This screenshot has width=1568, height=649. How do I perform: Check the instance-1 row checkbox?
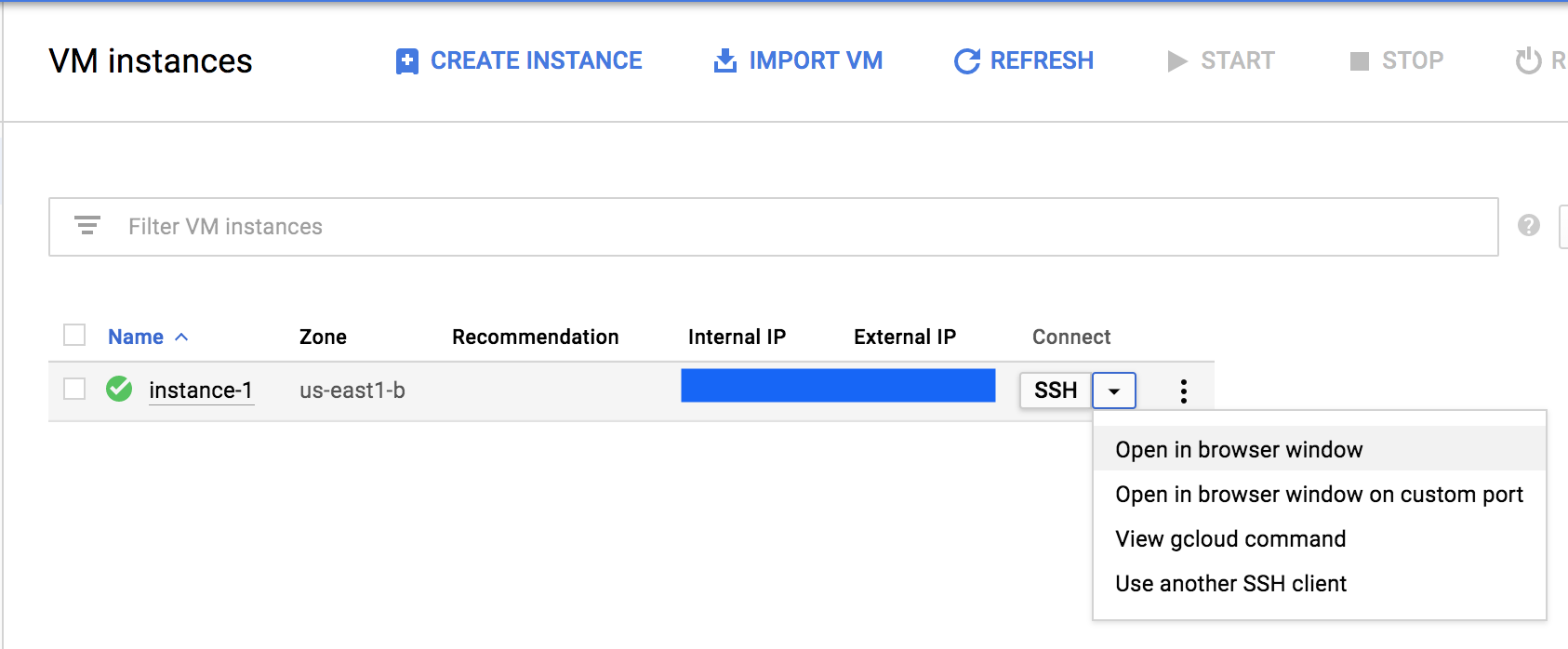74,389
